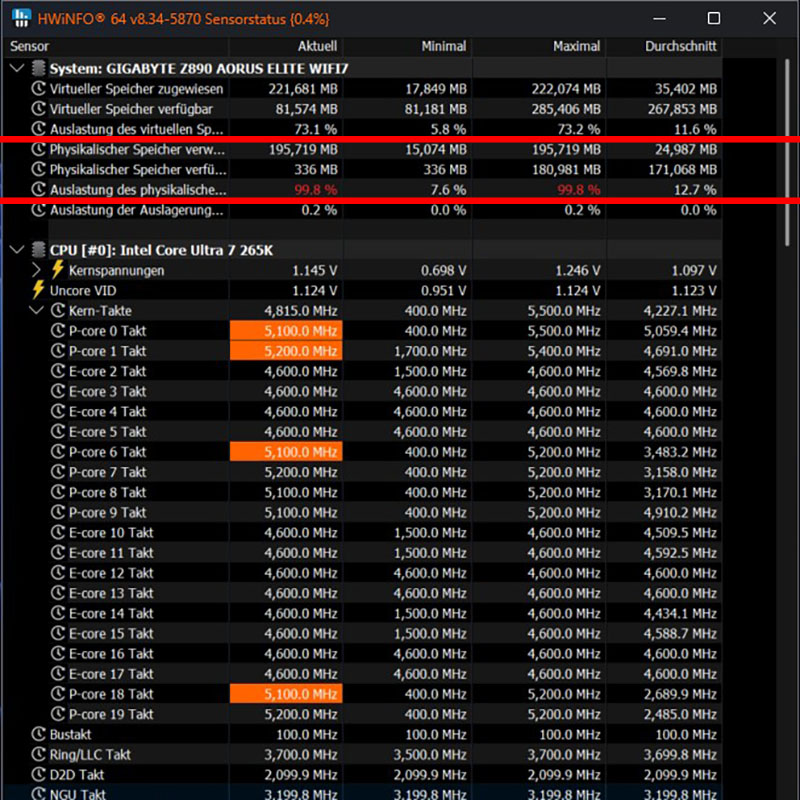800x800 pixels.
Task: Click clock icon of Physikalischer Speicher verw...
Action: point(38,149)
